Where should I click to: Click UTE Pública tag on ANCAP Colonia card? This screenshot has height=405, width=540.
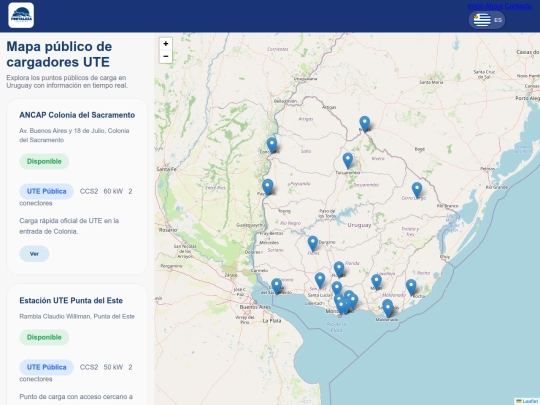pyautogui.click(x=46, y=191)
